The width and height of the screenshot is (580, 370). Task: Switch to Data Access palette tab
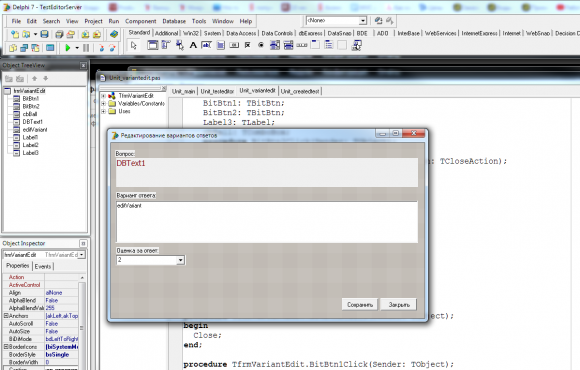[241, 33]
